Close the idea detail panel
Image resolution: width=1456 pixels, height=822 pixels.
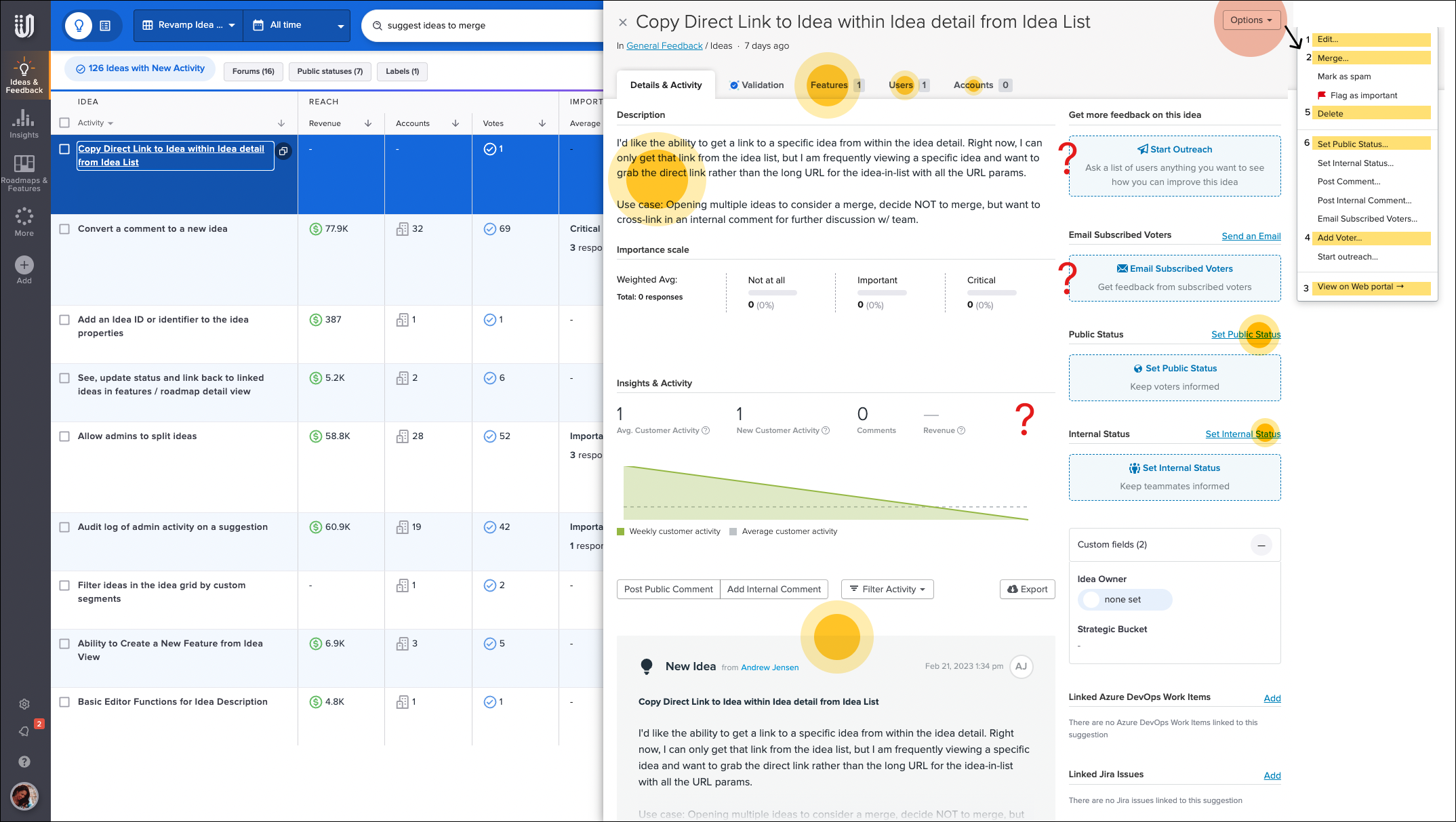click(x=623, y=22)
